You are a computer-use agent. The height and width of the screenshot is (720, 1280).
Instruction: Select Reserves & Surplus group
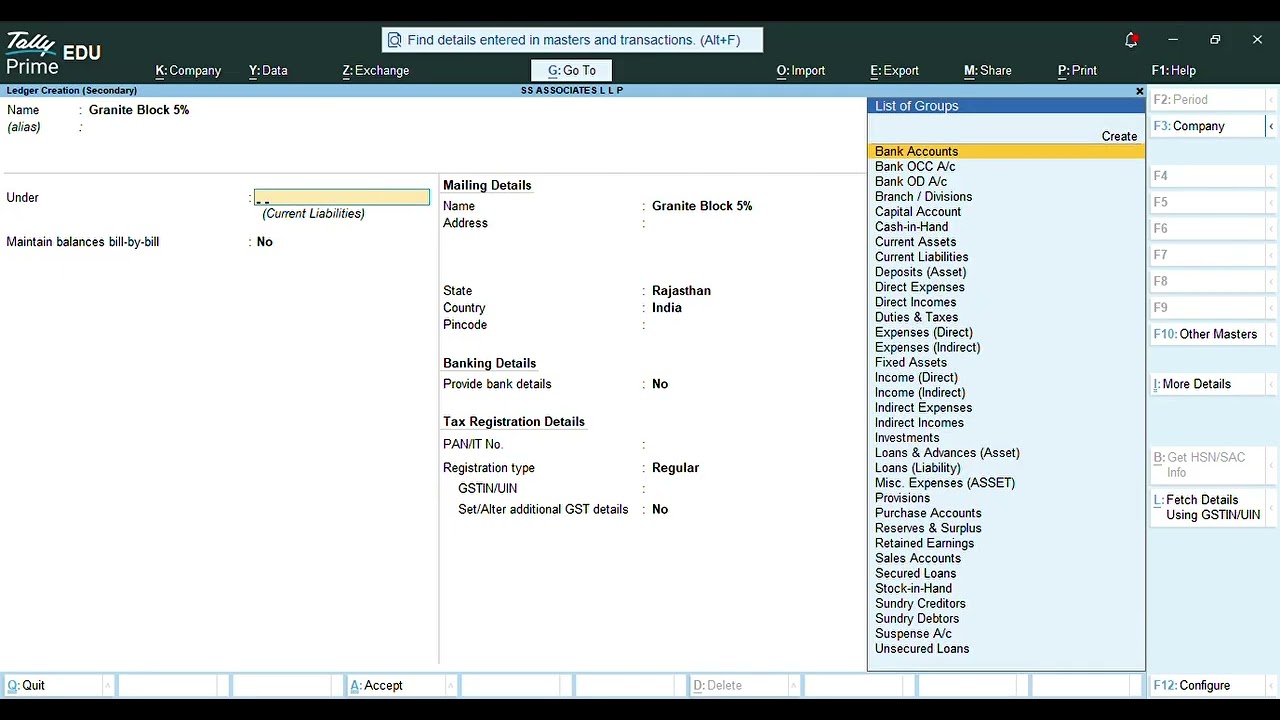(1006, 528)
